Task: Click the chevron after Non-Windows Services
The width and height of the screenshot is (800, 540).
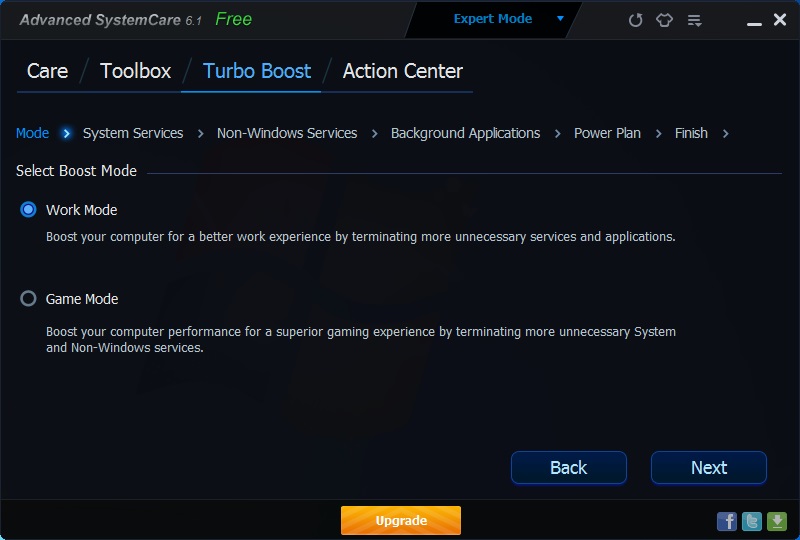Action: pos(374,134)
